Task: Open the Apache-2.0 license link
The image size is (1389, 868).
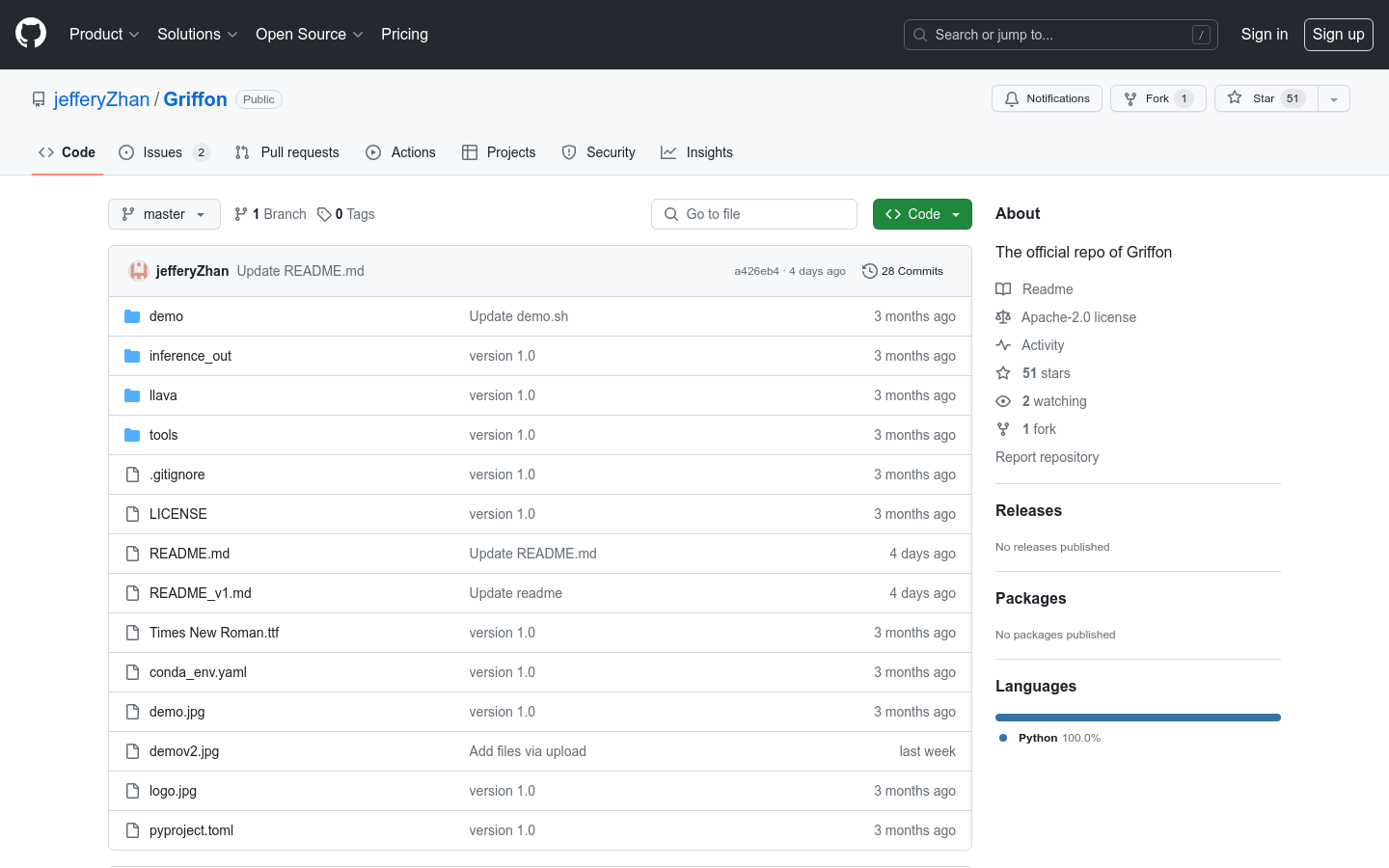Action: (x=1066, y=317)
